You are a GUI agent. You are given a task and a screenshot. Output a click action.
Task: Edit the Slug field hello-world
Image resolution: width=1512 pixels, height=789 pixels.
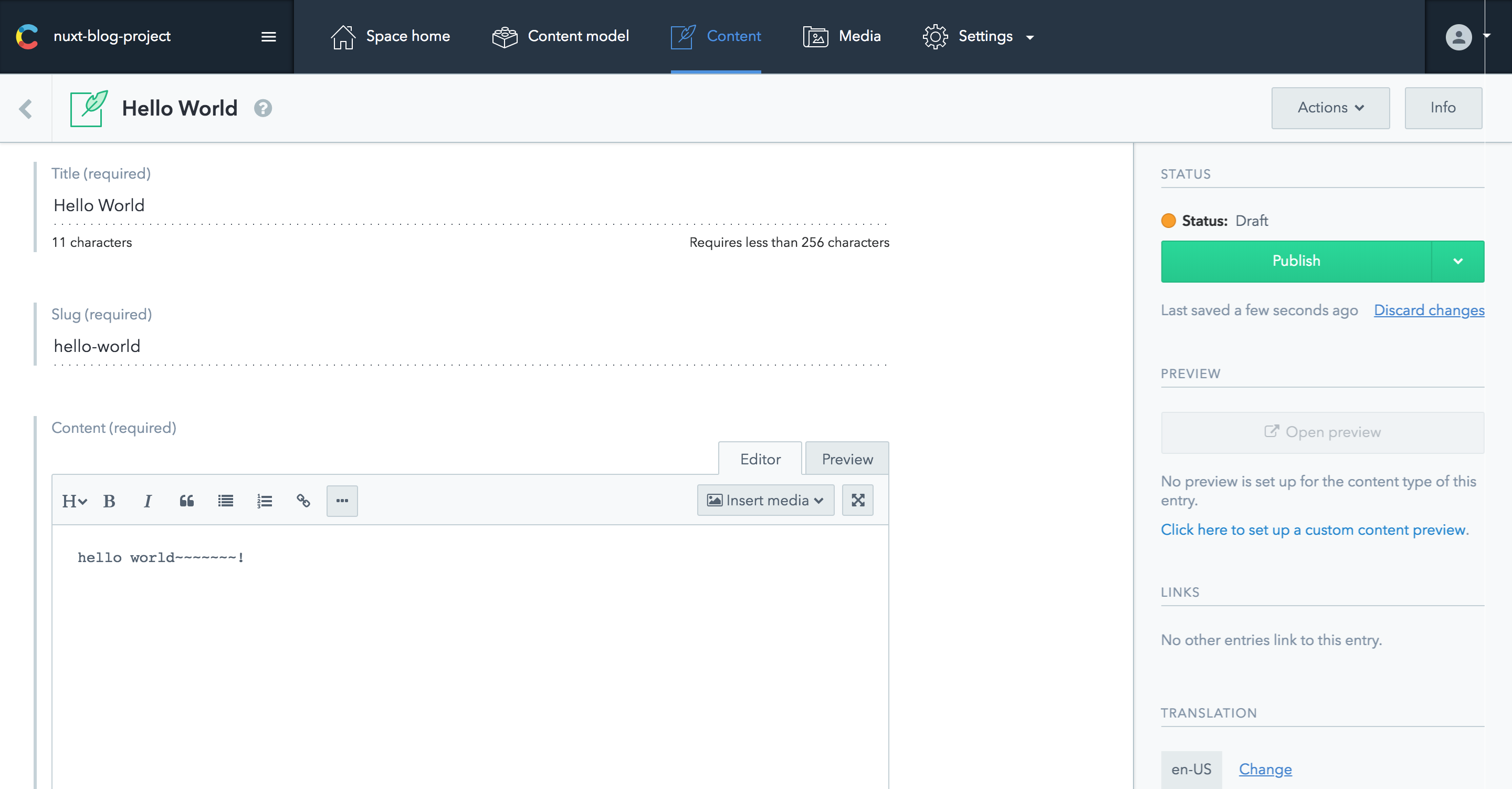point(470,346)
